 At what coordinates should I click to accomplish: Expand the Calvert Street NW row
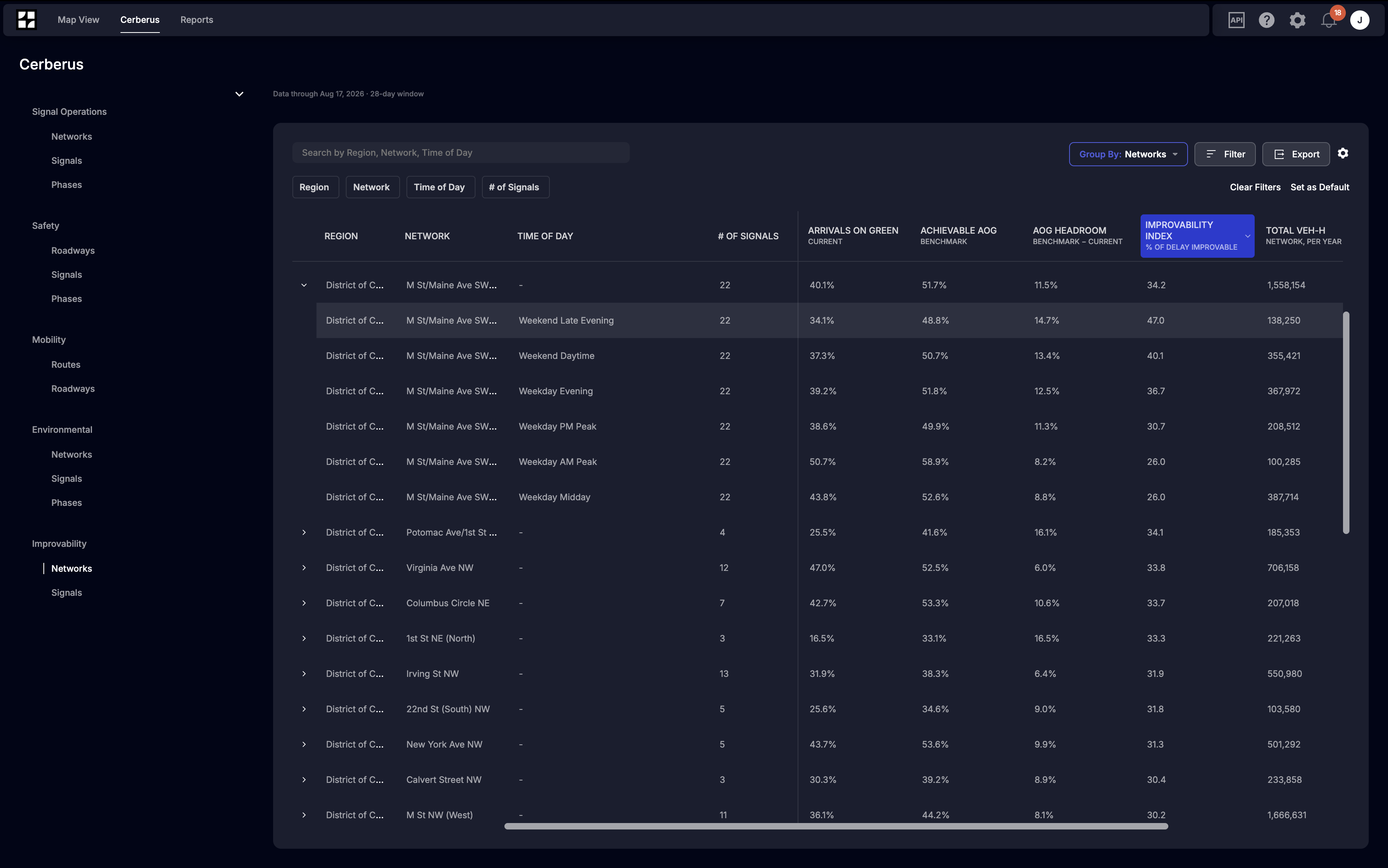tap(304, 780)
